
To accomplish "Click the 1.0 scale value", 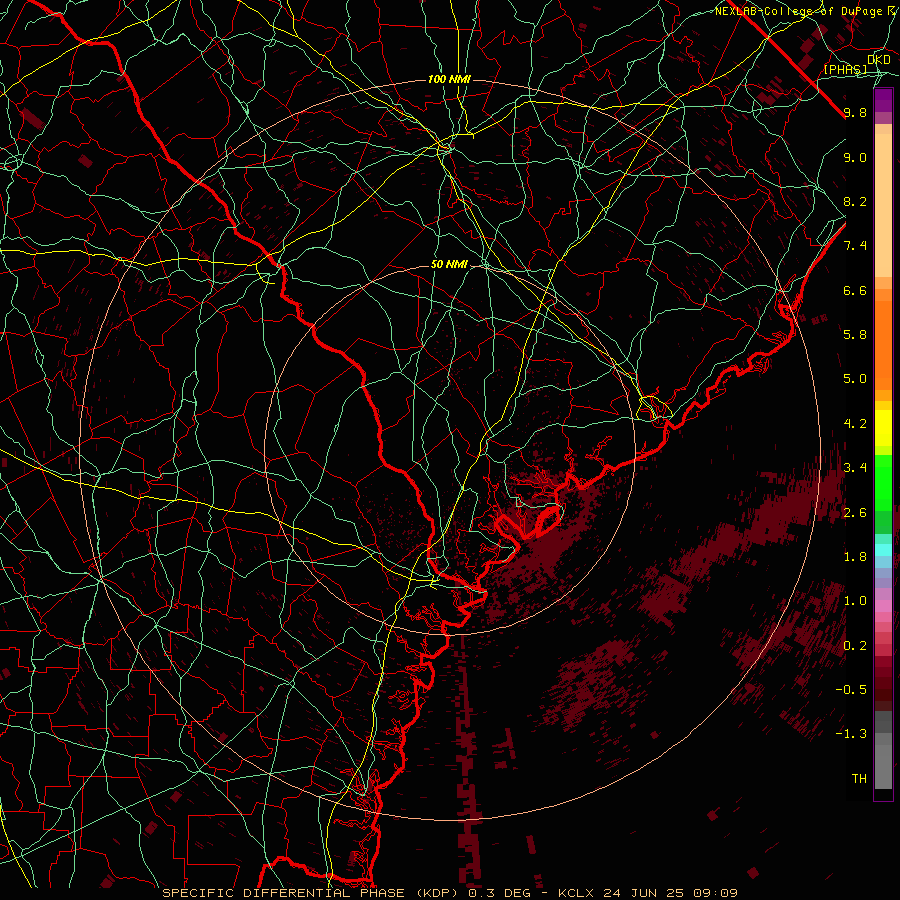I will click(x=855, y=601).
